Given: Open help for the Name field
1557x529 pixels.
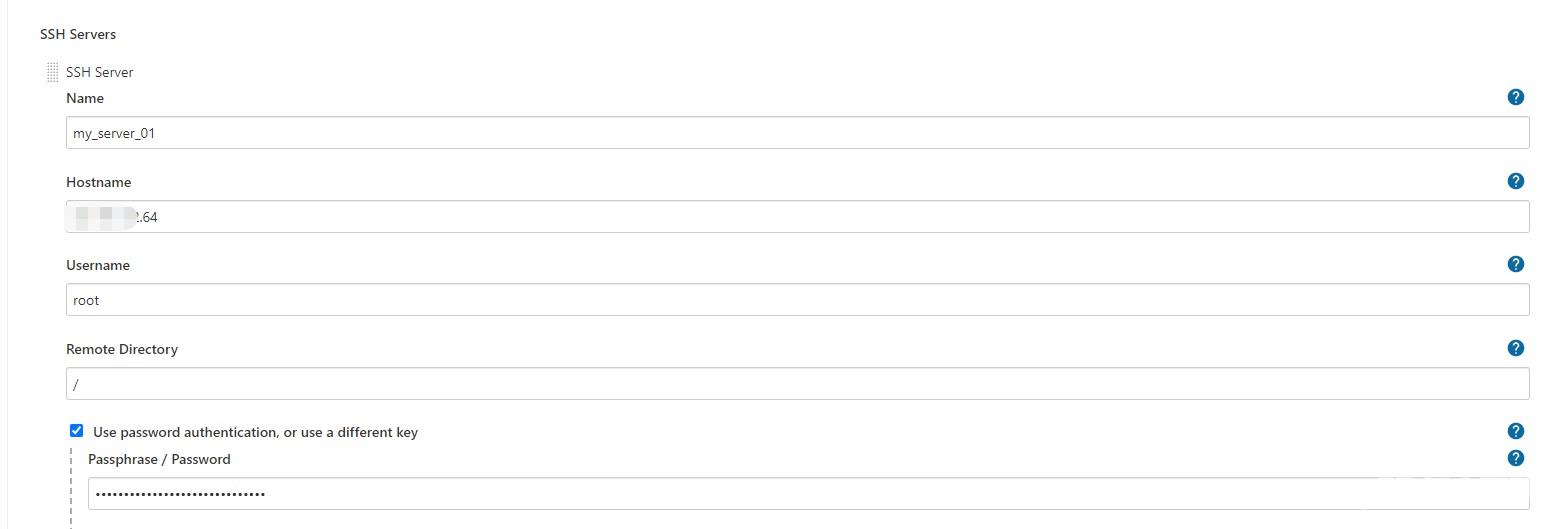Looking at the screenshot, I should 1515,97.
